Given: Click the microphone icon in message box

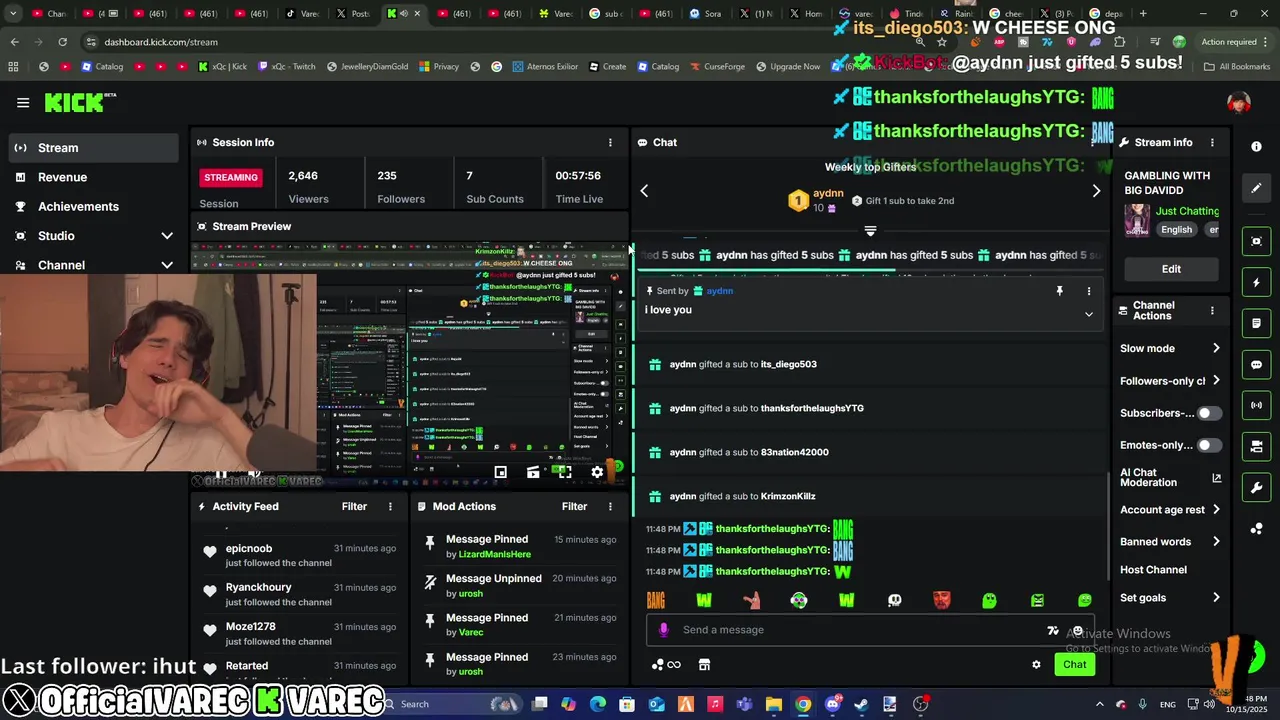Looking at the screenshot, I should pyautogui.click(x=663, y=630).
